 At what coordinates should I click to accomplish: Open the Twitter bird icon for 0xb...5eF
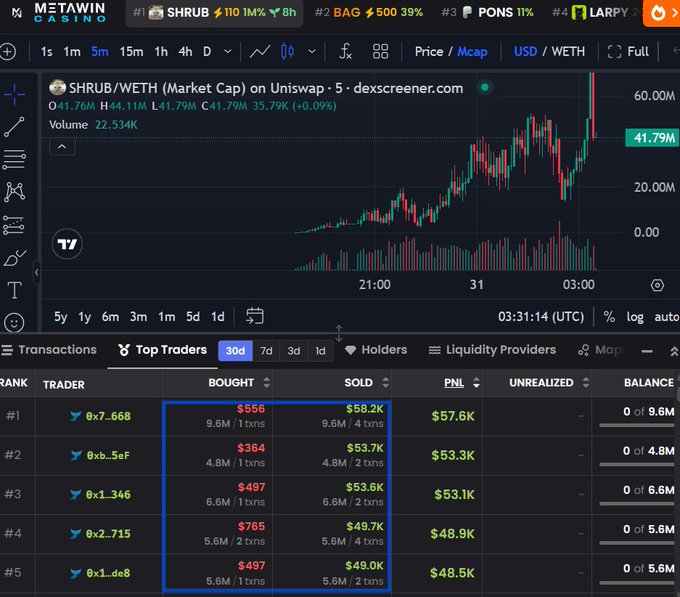point(76,455)
